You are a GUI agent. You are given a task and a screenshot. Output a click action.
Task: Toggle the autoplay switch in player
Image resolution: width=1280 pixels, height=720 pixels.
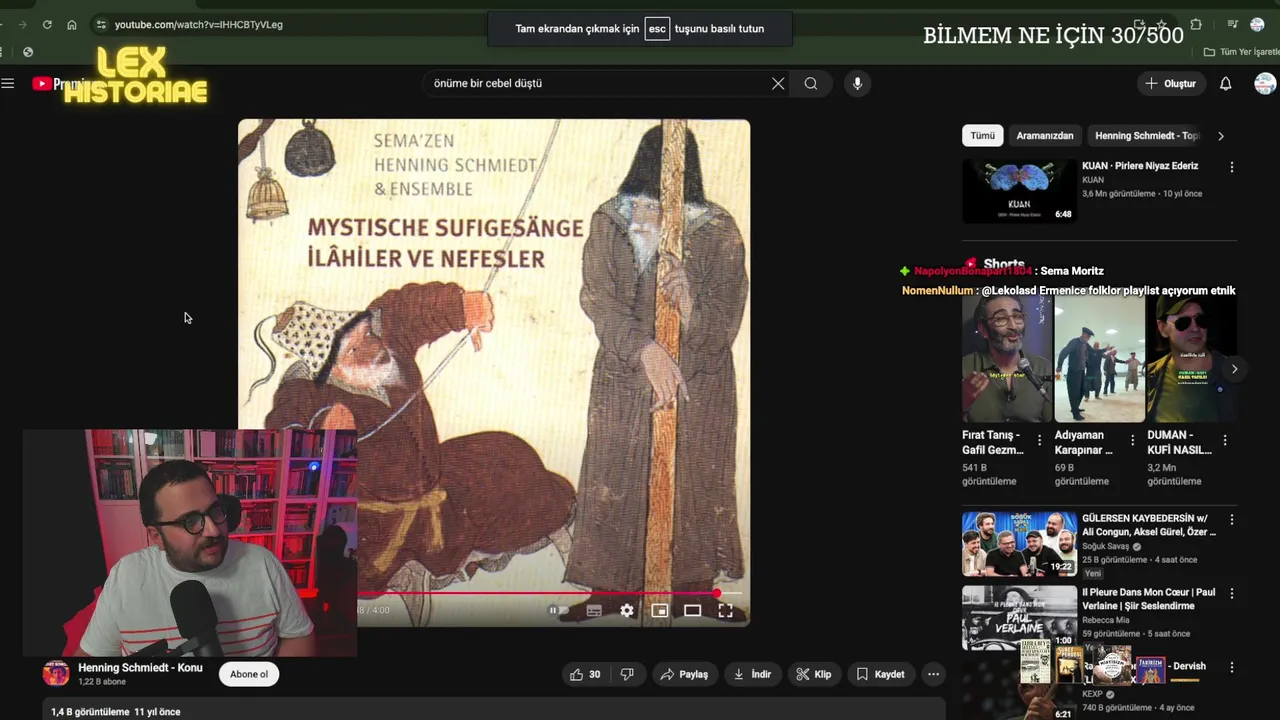tap(558, 610)
